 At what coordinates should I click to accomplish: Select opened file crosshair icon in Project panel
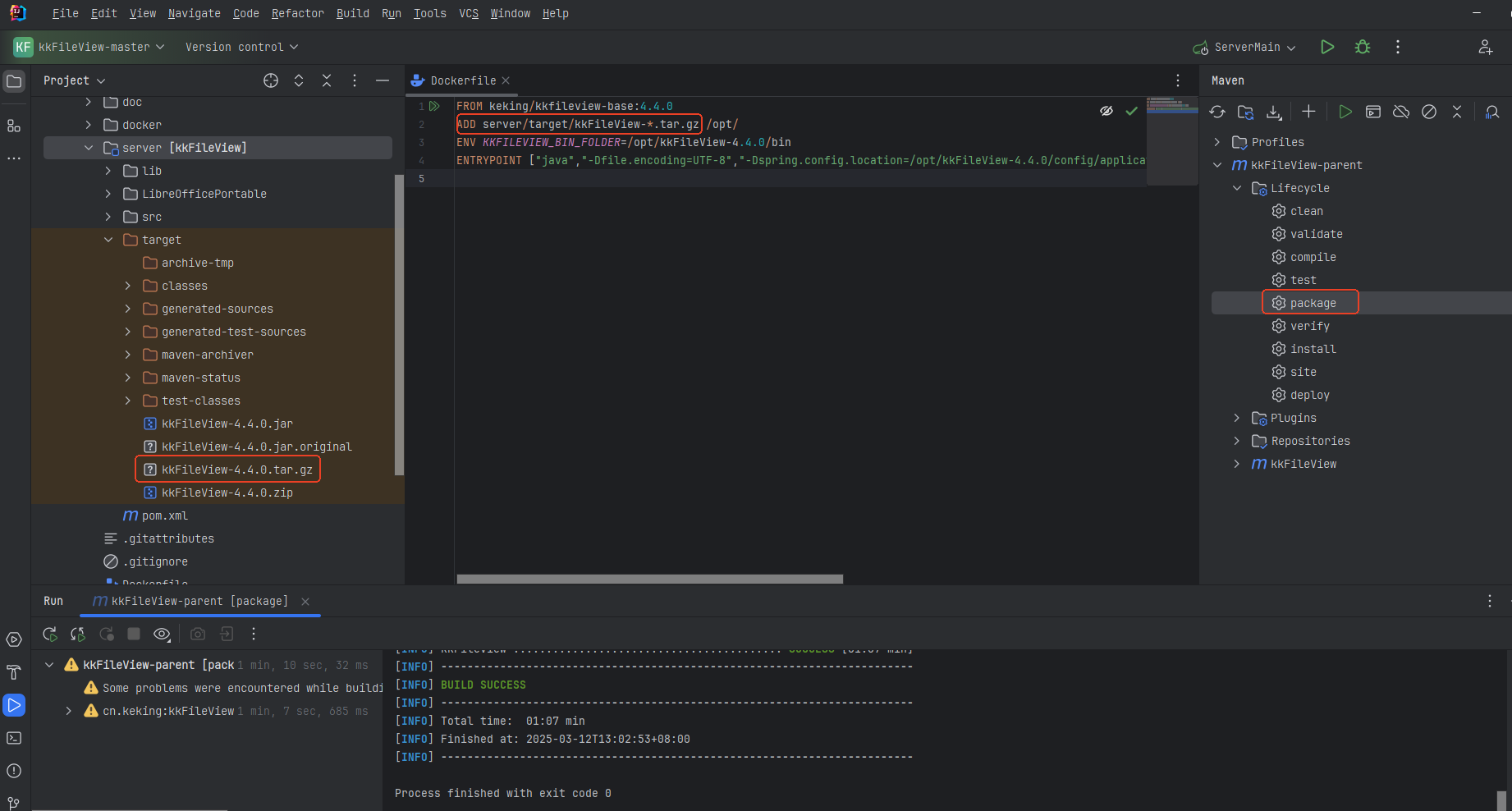pos(271,80)
